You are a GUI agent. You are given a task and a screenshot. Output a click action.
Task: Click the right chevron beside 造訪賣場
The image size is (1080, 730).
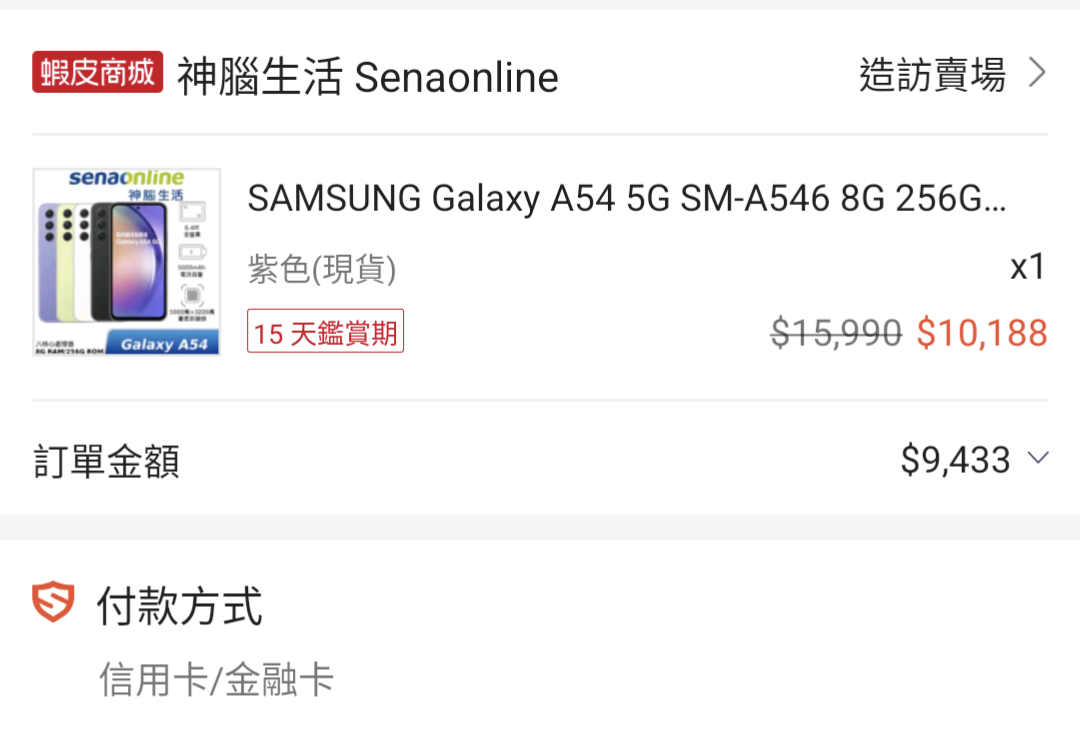[x=1037, y=73]
